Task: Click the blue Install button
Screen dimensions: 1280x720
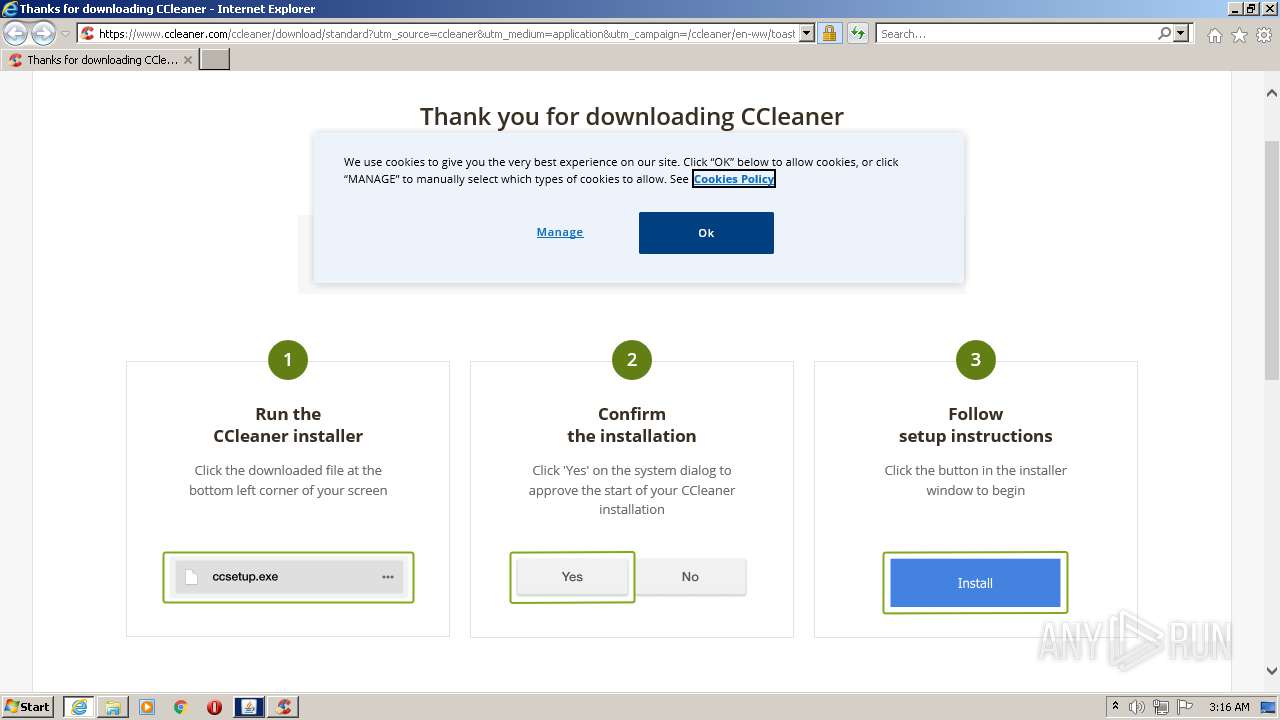Action: (x=975, y=583)
